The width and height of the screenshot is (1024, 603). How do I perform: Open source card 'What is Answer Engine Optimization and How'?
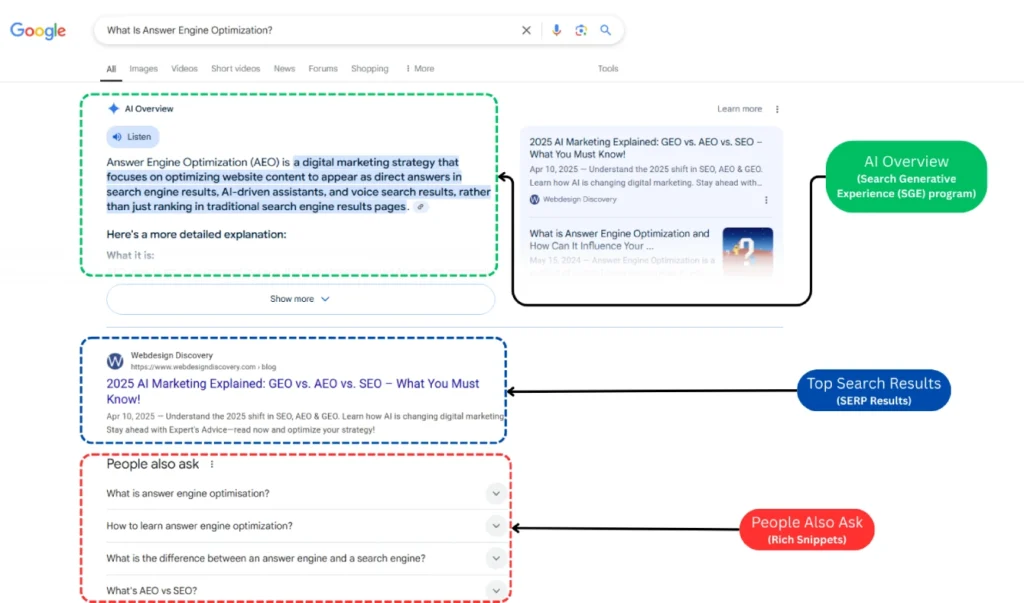(619, 240)
